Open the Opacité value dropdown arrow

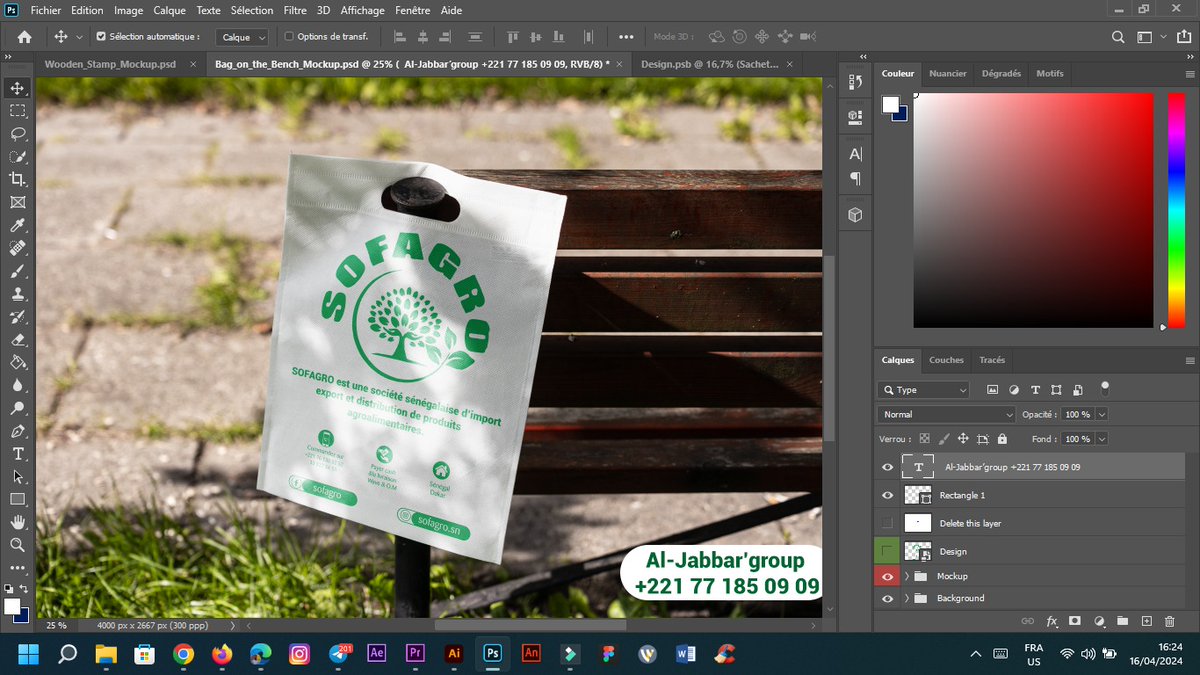pyautogui.click(x=1102, y=414)
